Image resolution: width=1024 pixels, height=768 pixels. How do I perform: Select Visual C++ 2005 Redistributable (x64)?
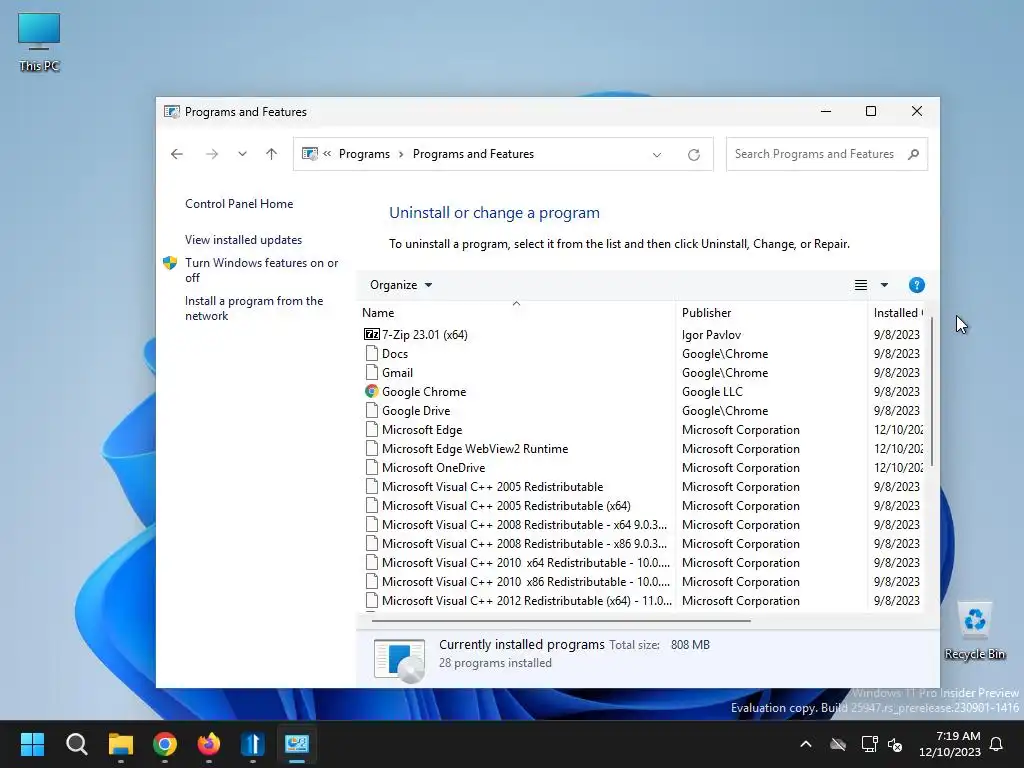(x=506, y=505)
